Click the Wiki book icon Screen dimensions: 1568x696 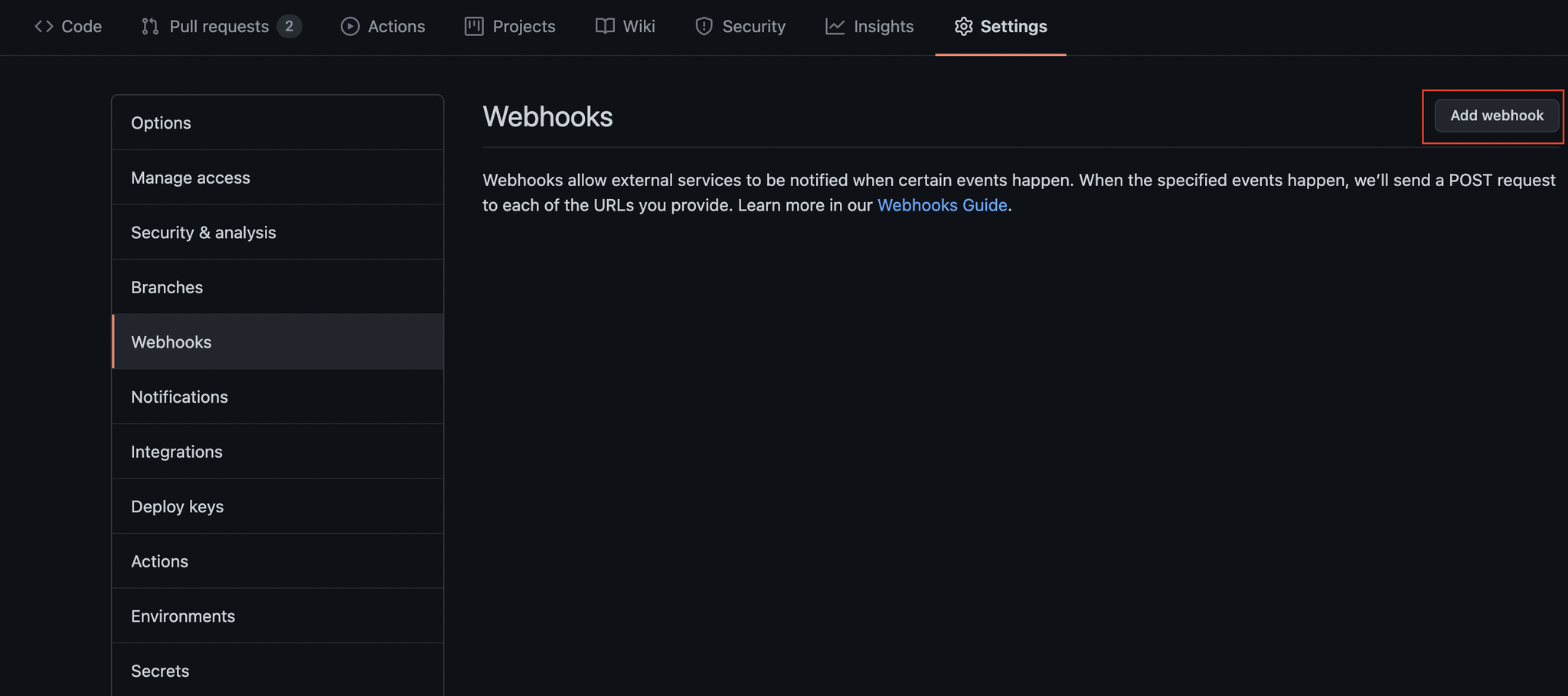[x=605, y=26]
